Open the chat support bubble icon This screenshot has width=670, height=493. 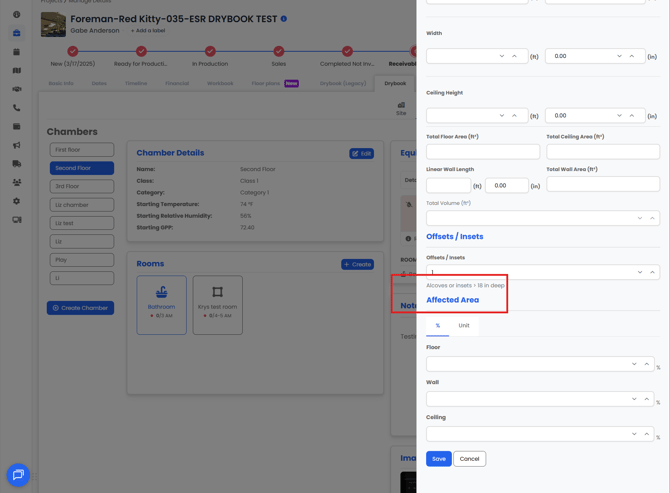point(18,475)
